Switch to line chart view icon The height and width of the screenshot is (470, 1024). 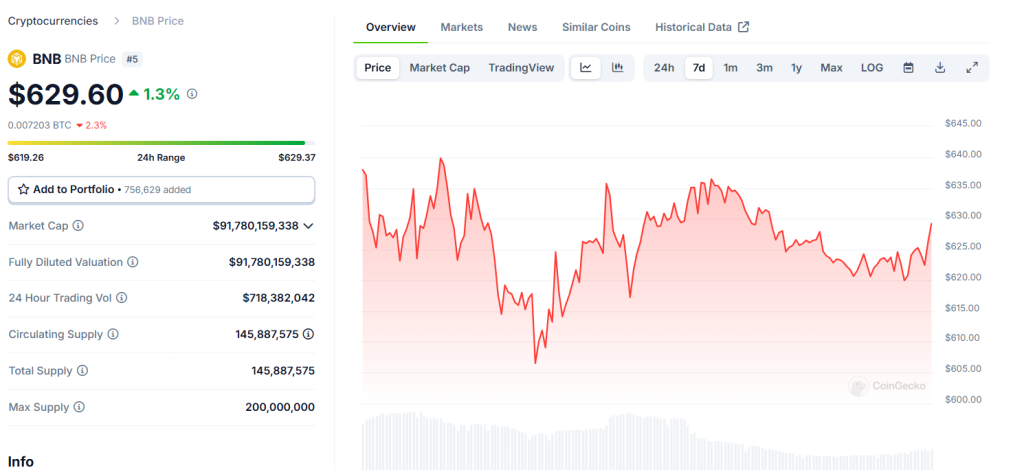pyautogui.click(x=586, y=68)
